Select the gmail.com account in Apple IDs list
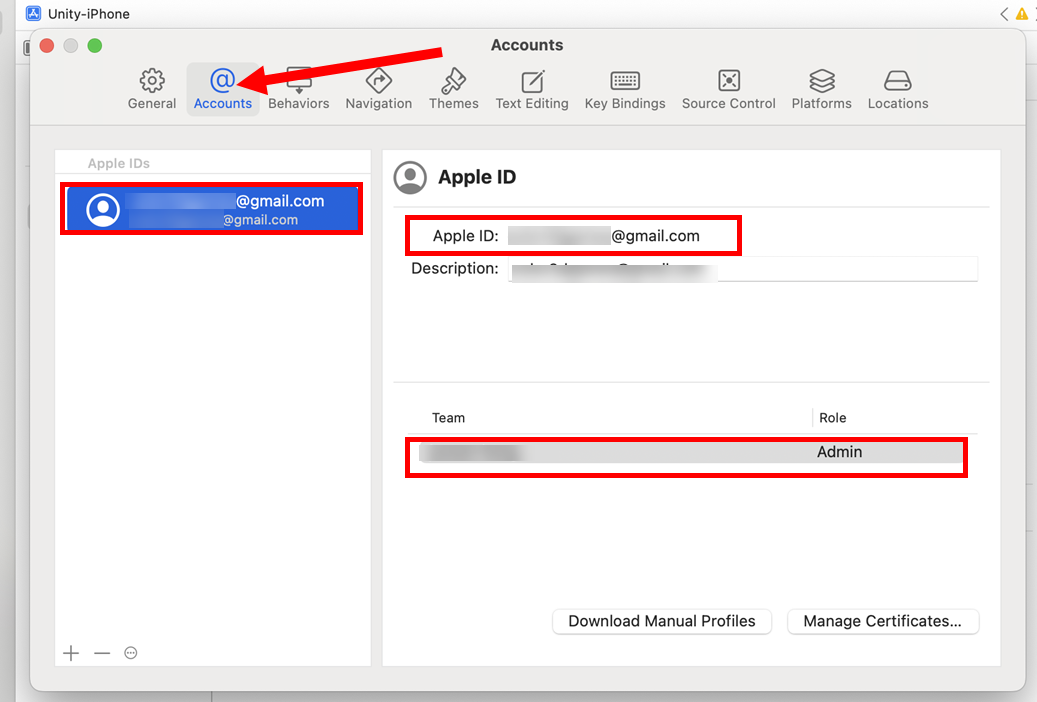 click(212, 209)
